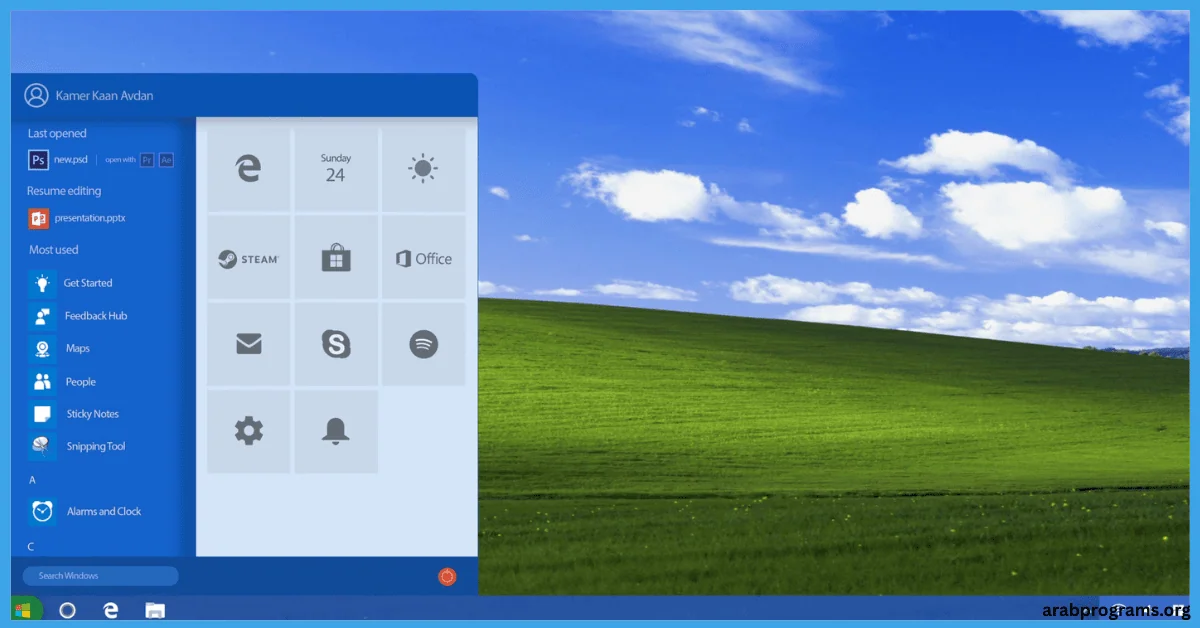The width and height of the screenshot is (1200, 628).
Task: Select the Get Started label
Action: [88, 283]
